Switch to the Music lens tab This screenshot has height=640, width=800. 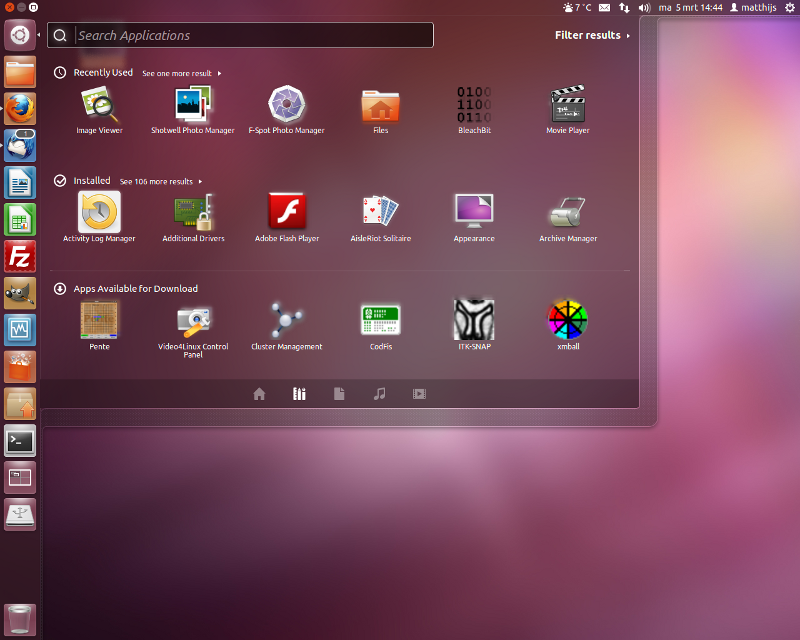379,394
